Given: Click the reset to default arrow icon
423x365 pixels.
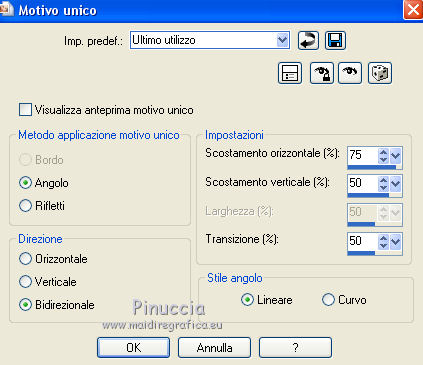Looking at the screenshot, I should pos(308,40).
